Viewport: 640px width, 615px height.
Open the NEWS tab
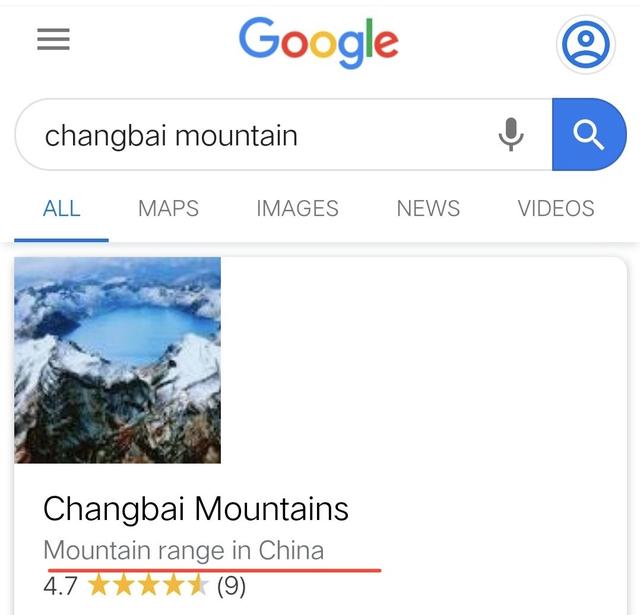(428, 209)
